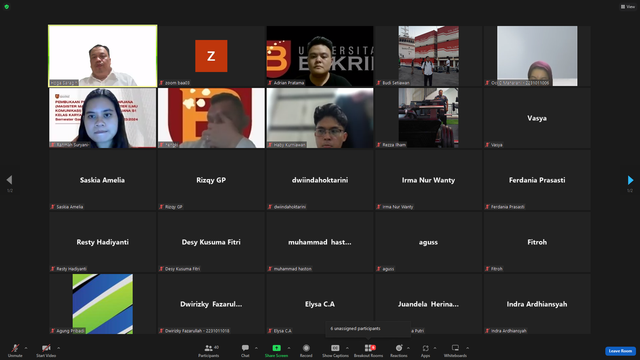Click the Indra Ardhiansyah name tile
This screenshot has height=360, width=640.
537,304
